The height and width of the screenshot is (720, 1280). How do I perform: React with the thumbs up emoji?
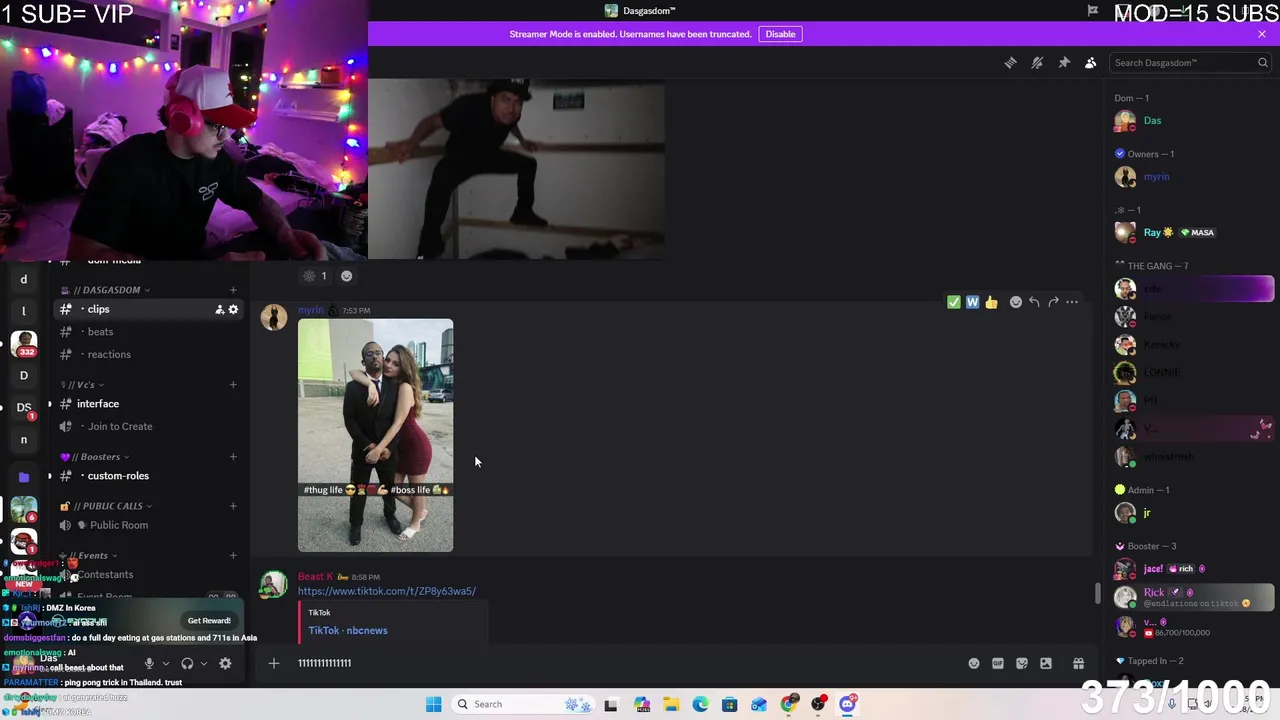[x=991, y=302]
